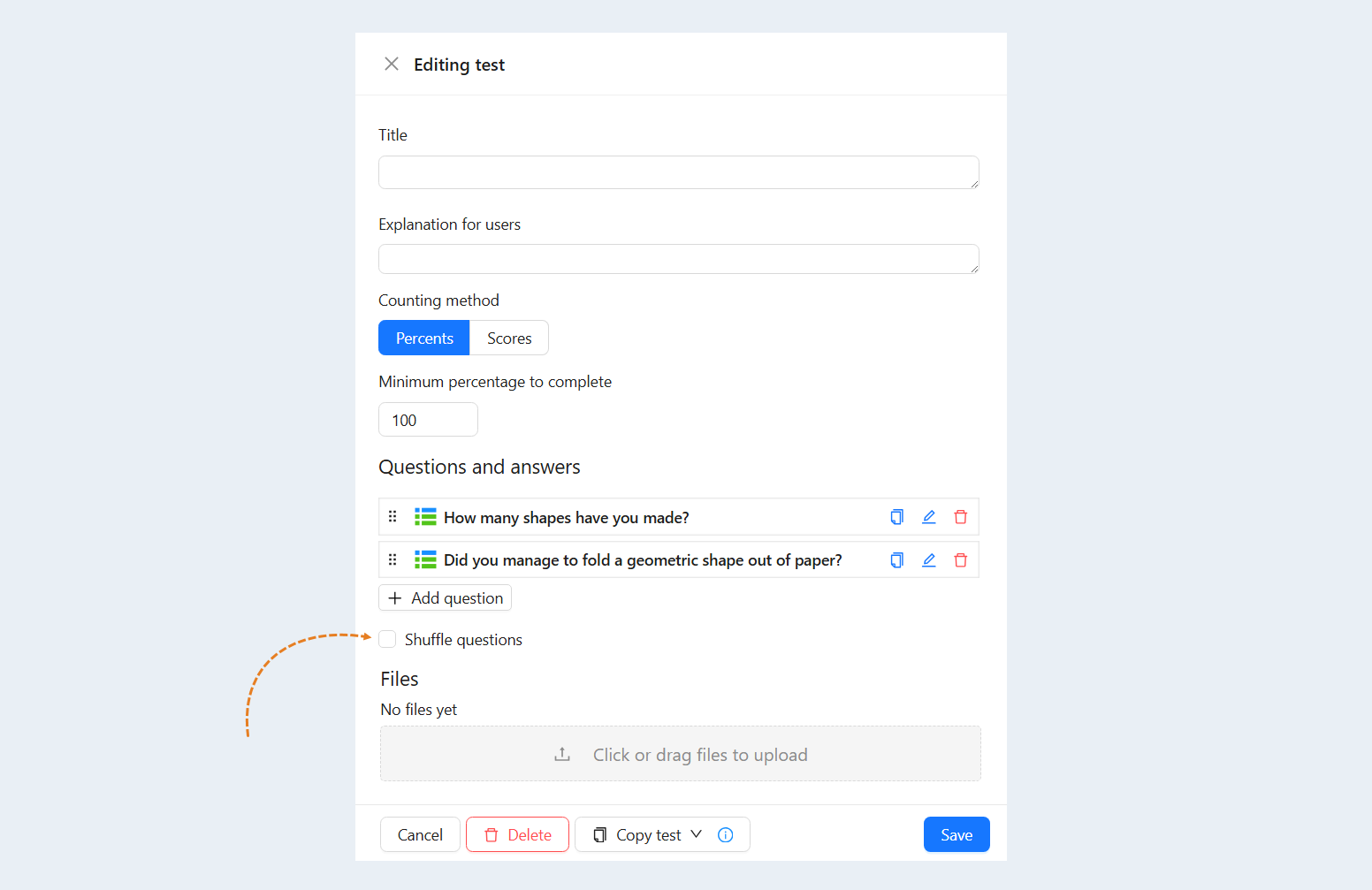The width and height of the screenshot is (1372, 890).
Task: Click the drag handle of second question
Action: click(393, 559)
